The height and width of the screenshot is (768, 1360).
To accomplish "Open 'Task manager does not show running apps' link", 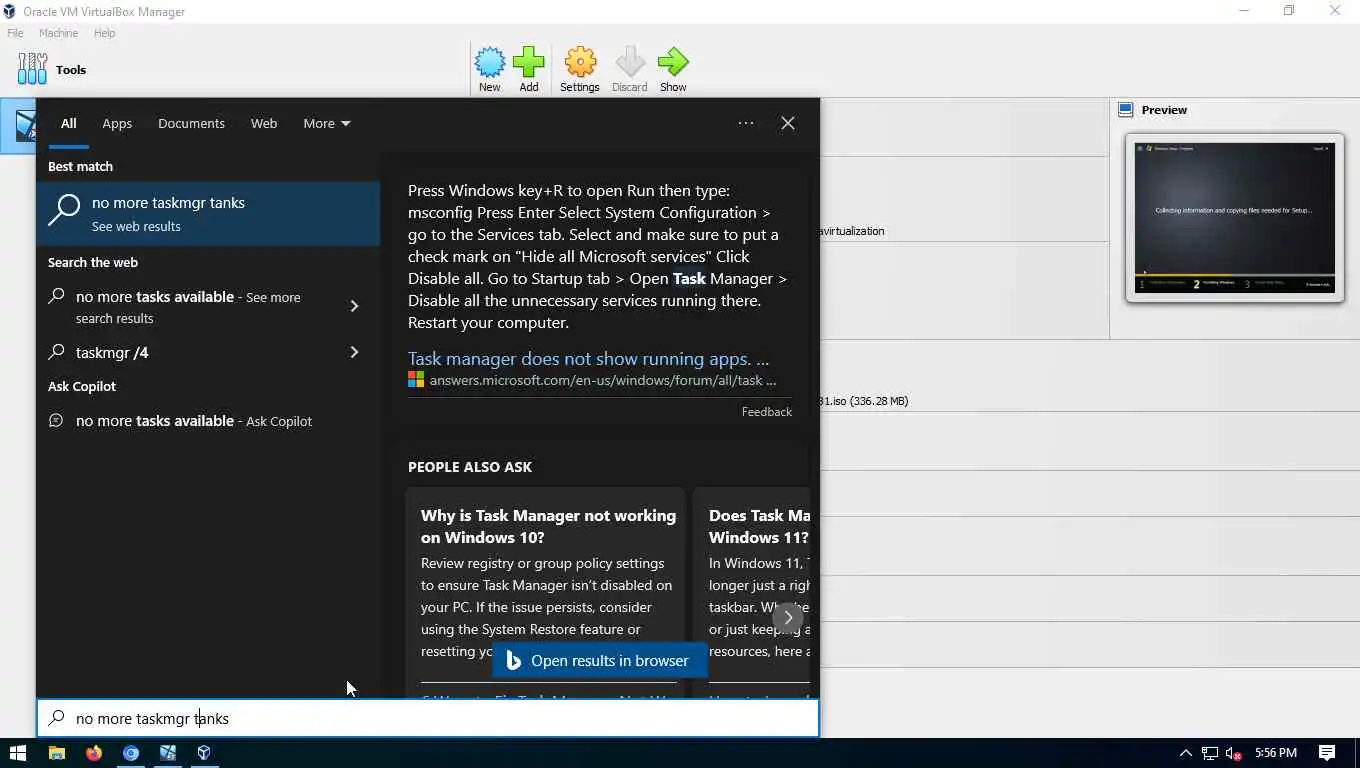I will (588, 359).
